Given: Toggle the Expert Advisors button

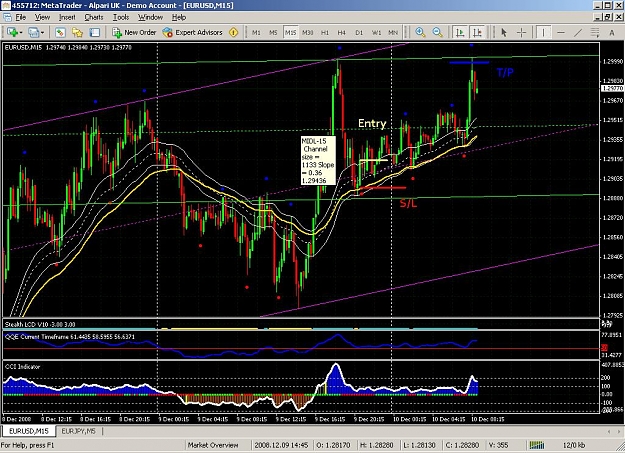Looking at the screenshot, I should [193, 32].
